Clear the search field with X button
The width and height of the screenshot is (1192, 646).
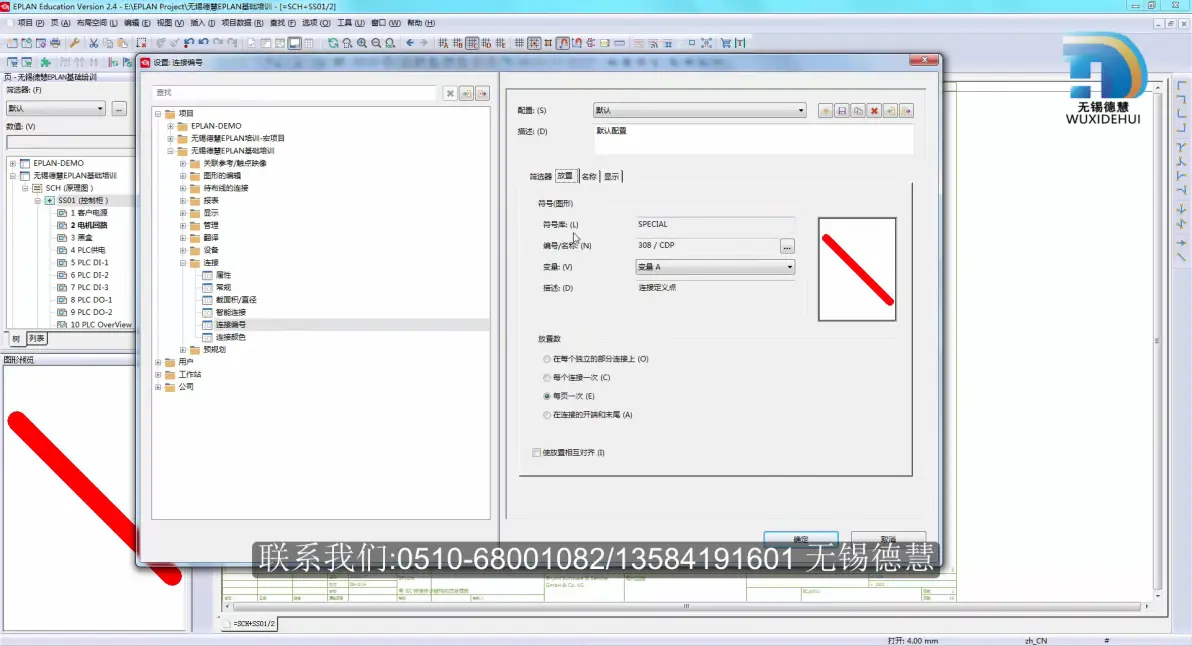pyautogui.click(x=450, y=93)
